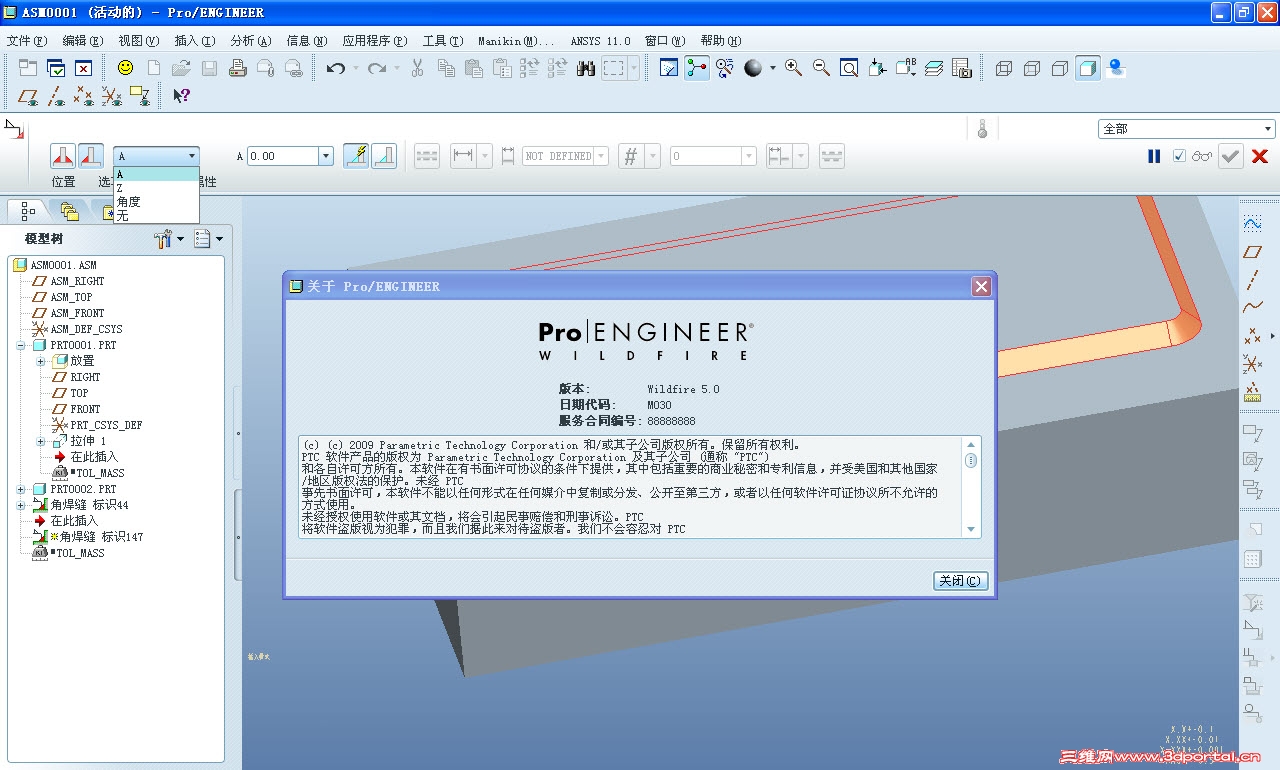
Task: Click the Undo arrow icon
Action: click(x=336, y=68)
